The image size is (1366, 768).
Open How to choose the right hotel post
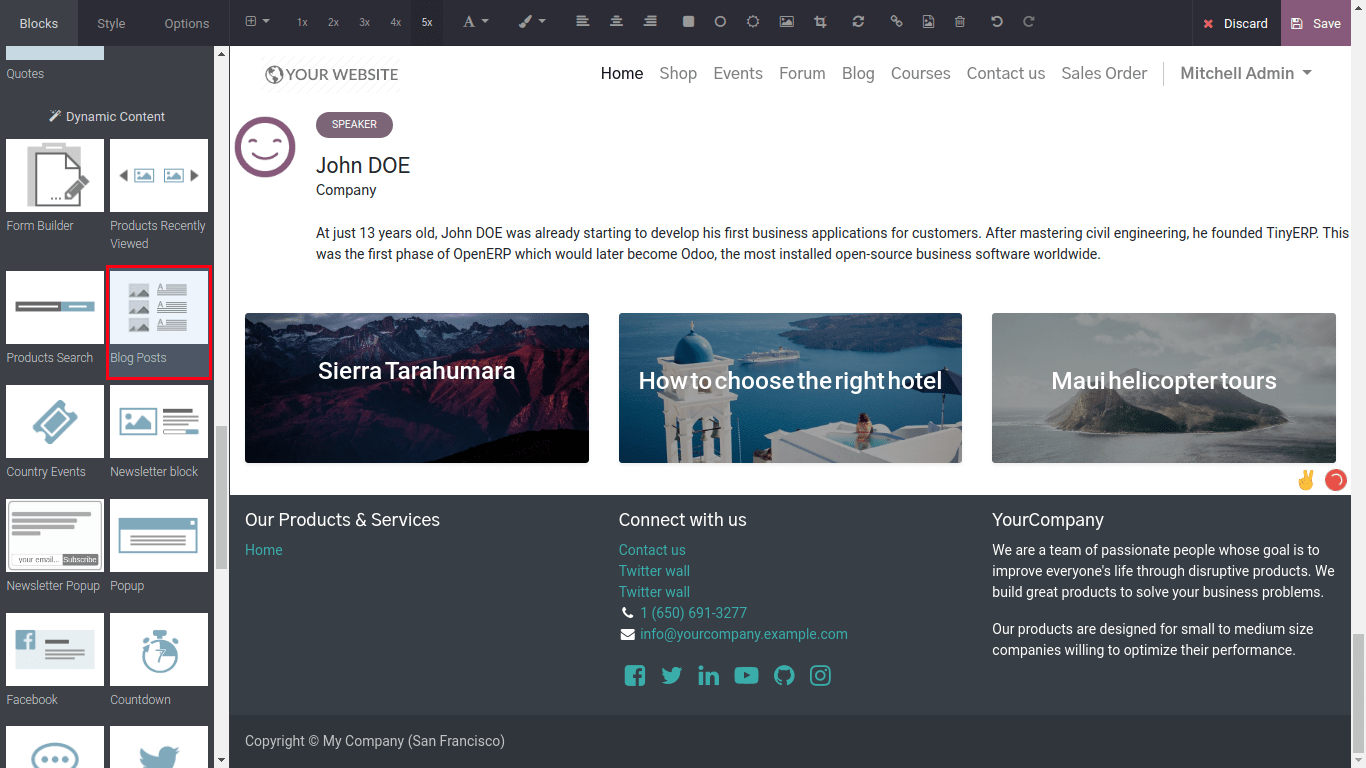790,388
